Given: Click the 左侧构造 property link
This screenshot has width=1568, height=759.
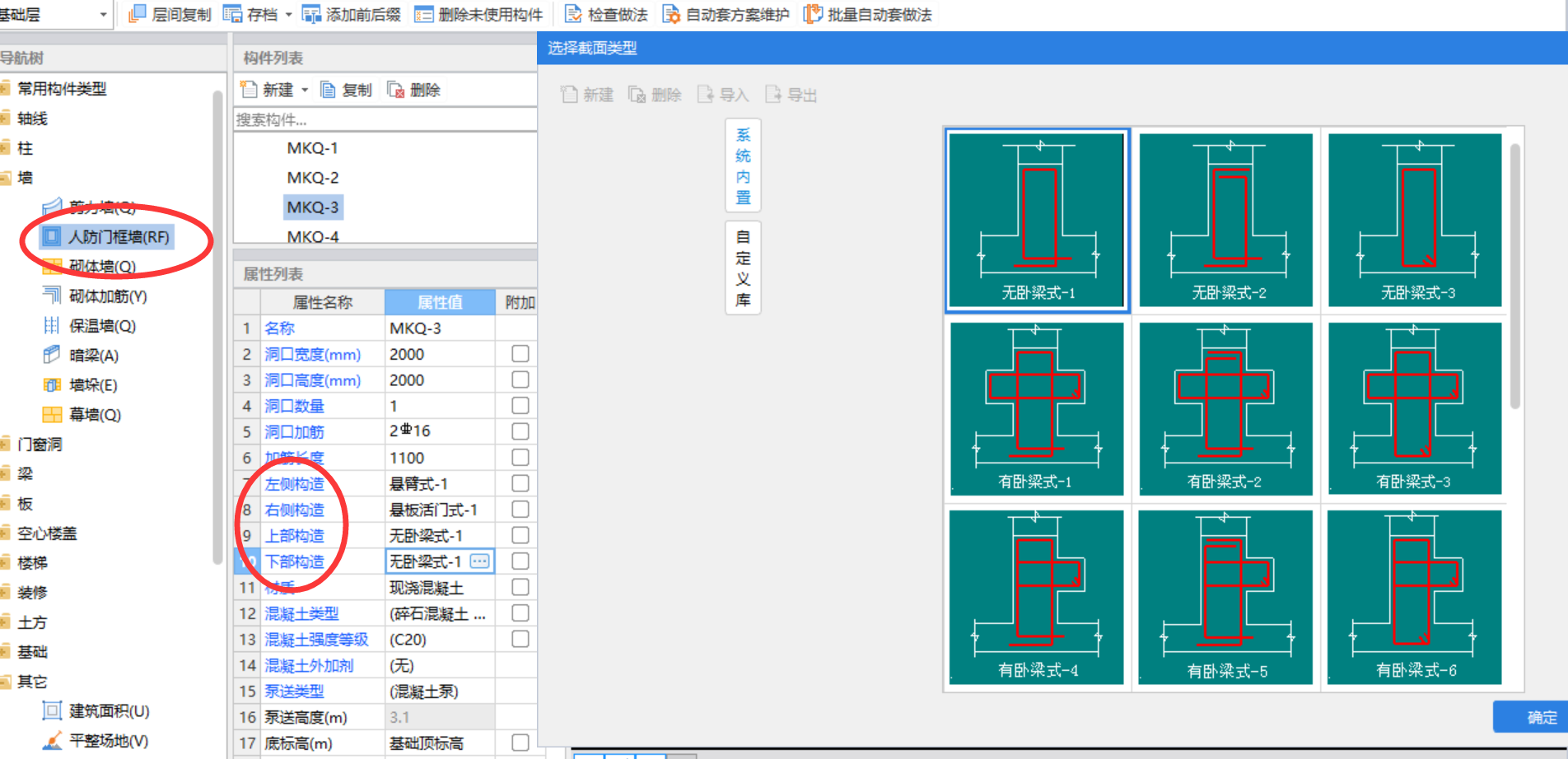Looking at the screenshot, I should coord(294,483).
